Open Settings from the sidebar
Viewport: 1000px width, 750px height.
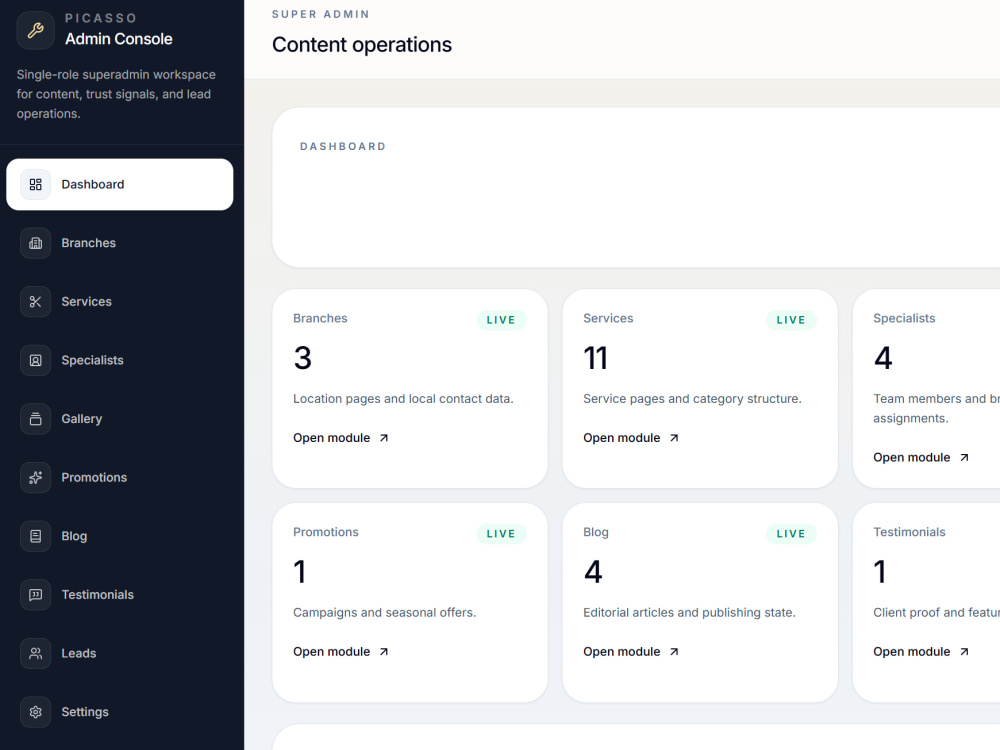click(x=120, y=712)
